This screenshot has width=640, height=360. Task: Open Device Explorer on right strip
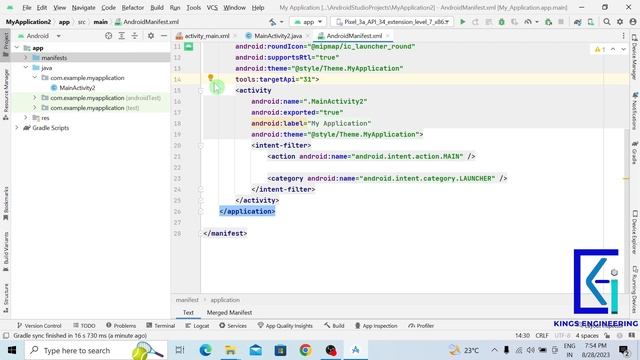click(x=635, y=232)
